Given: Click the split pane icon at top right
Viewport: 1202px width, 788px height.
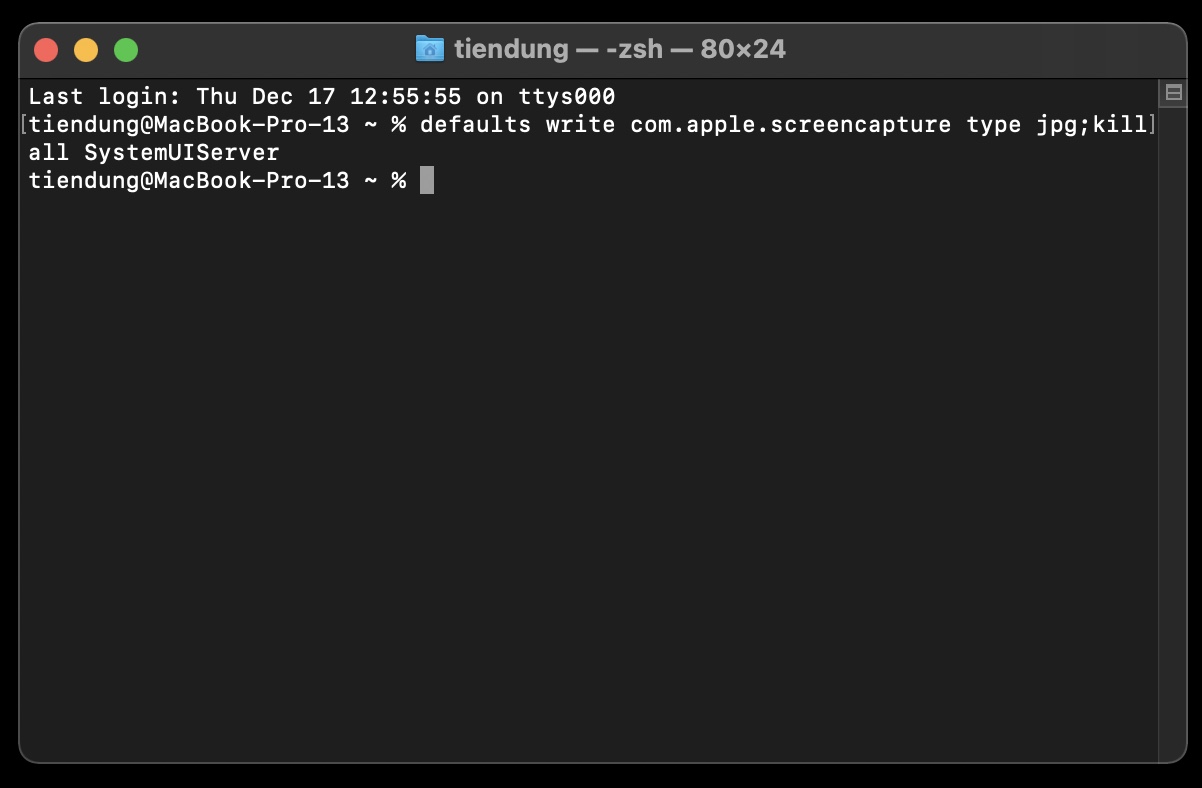Looking at the screenshot, I should point(1173,93).
